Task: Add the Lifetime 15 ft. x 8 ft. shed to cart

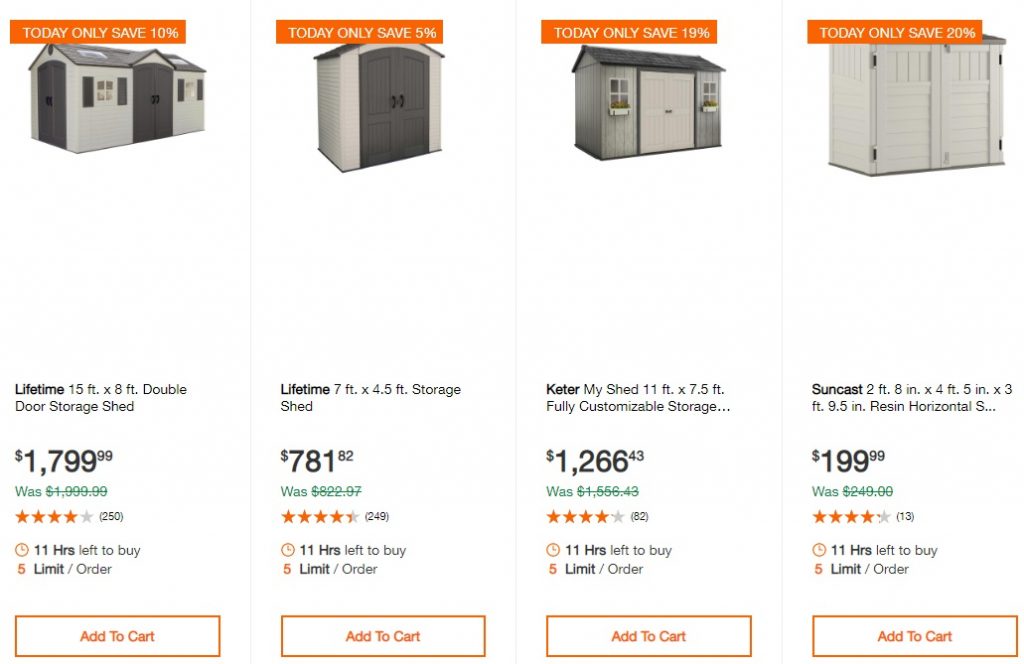Action: (x=118, y=636)
